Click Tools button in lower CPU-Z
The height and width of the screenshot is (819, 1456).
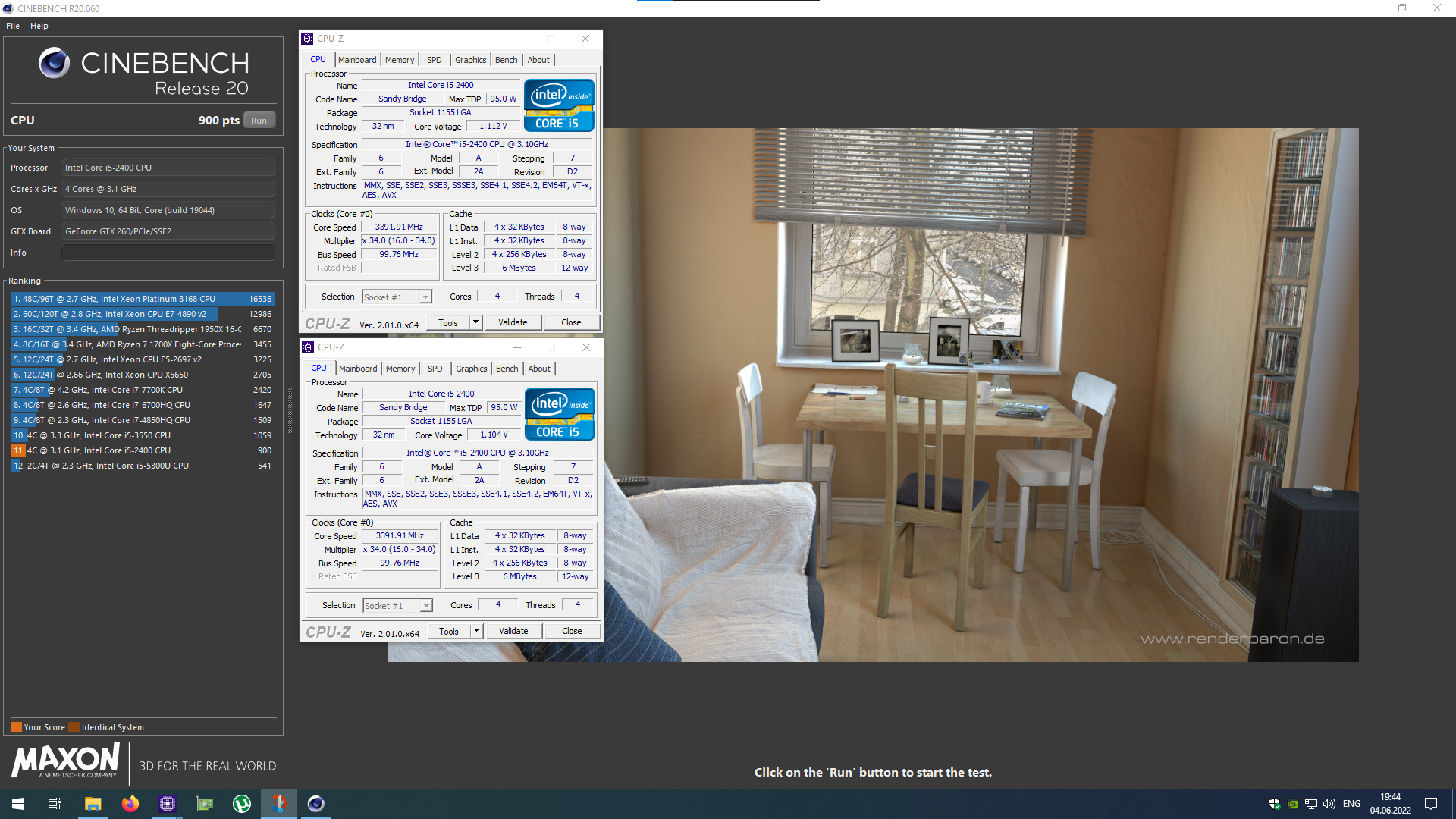[449, 631]
